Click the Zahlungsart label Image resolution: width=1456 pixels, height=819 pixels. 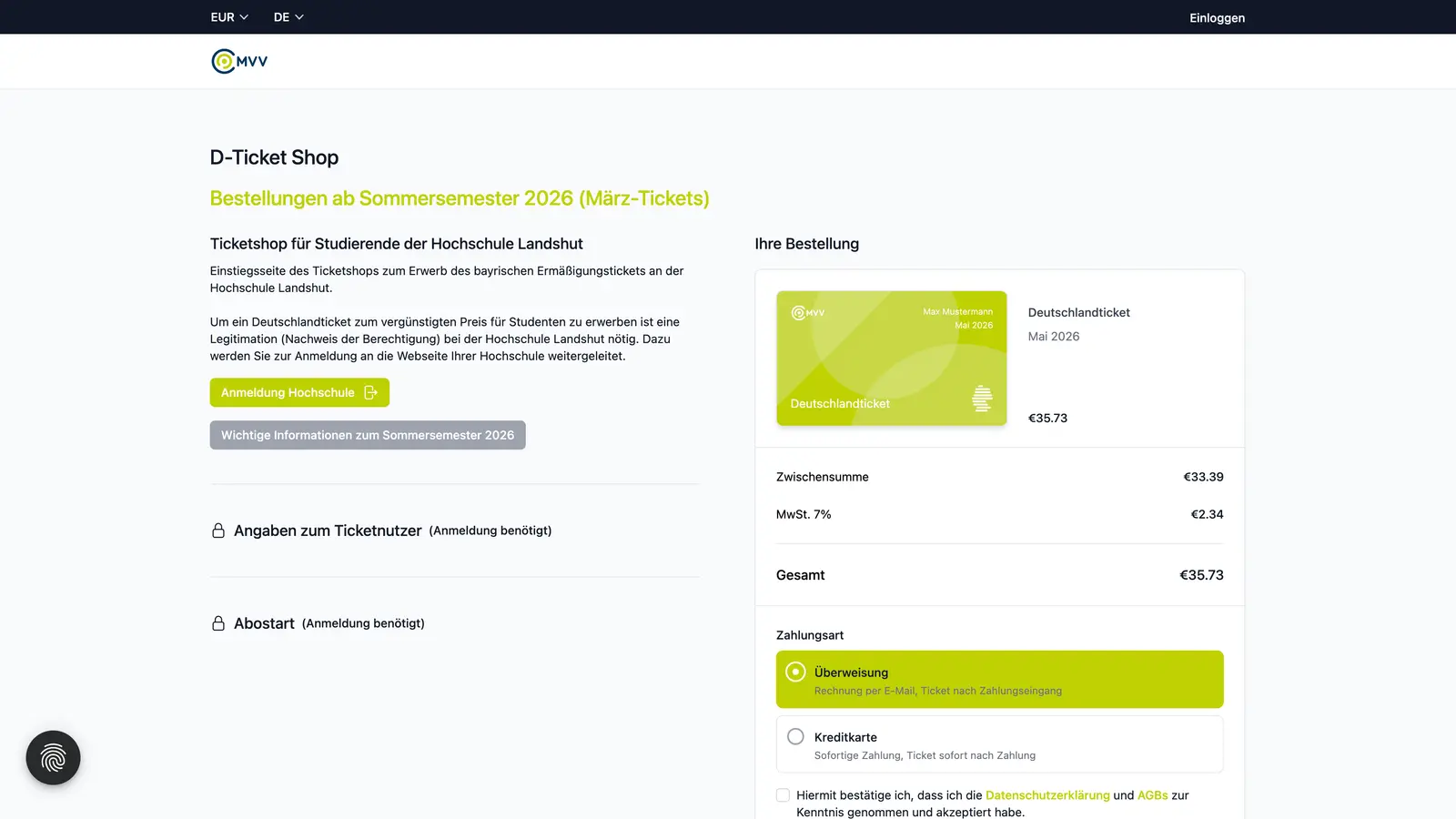(810, 635)
